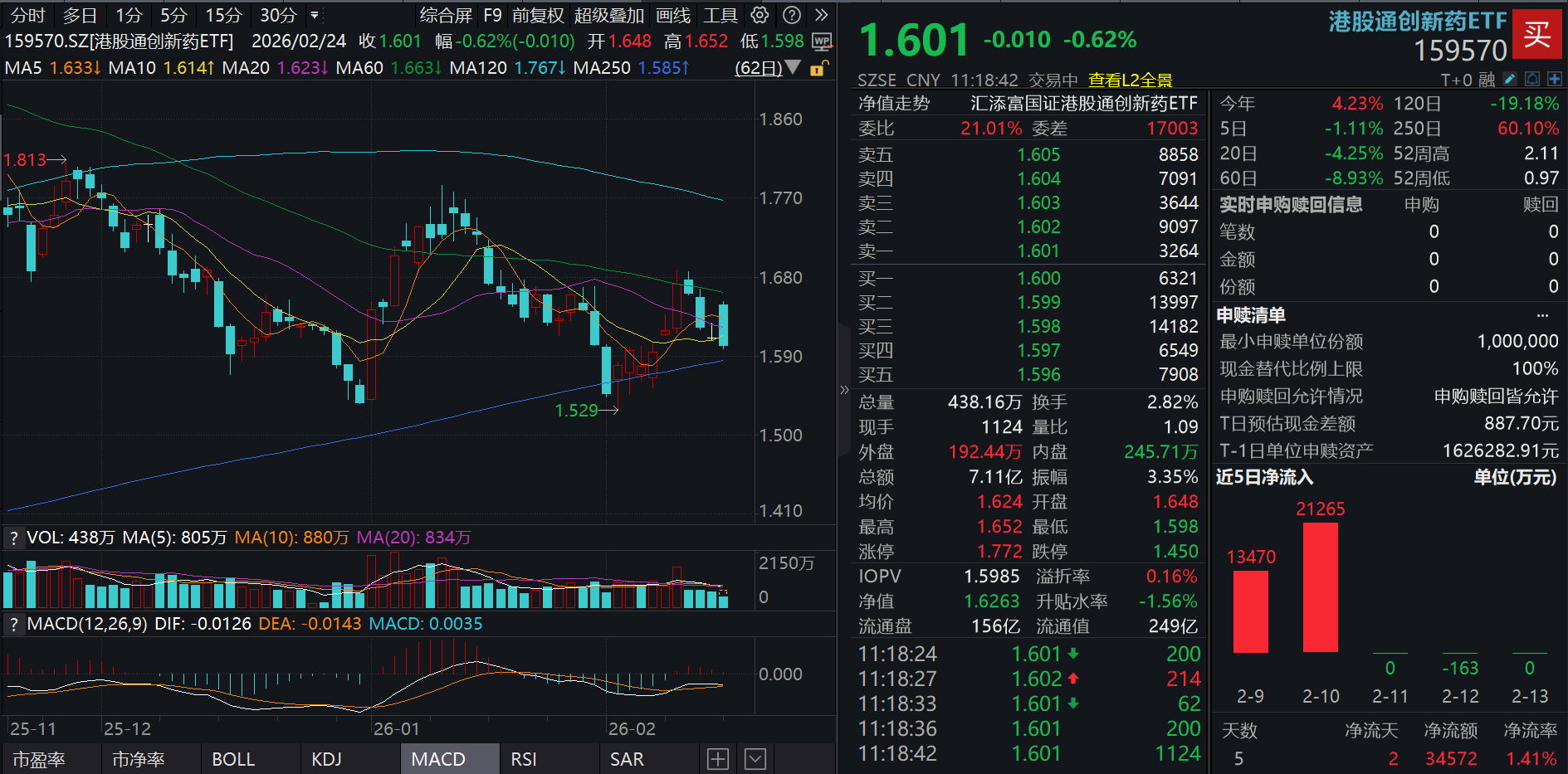Open the price alert bell icon
Screen dimensions: 1568x774
tap(1531, 78)
